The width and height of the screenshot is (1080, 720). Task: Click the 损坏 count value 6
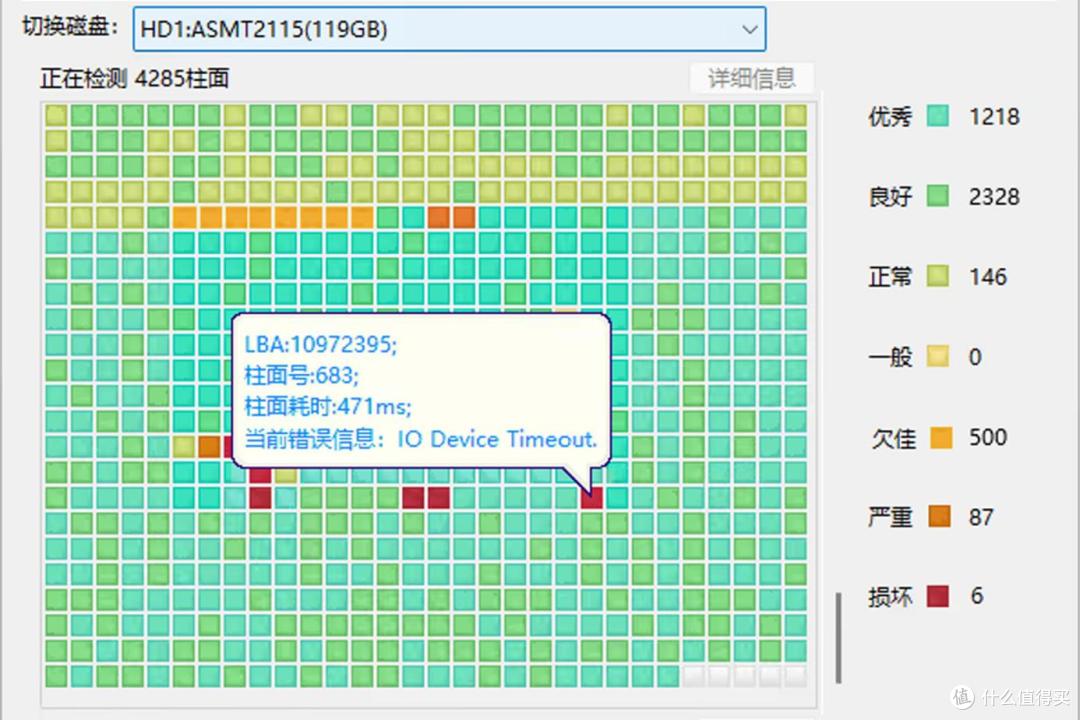click(x=977, y=596)
